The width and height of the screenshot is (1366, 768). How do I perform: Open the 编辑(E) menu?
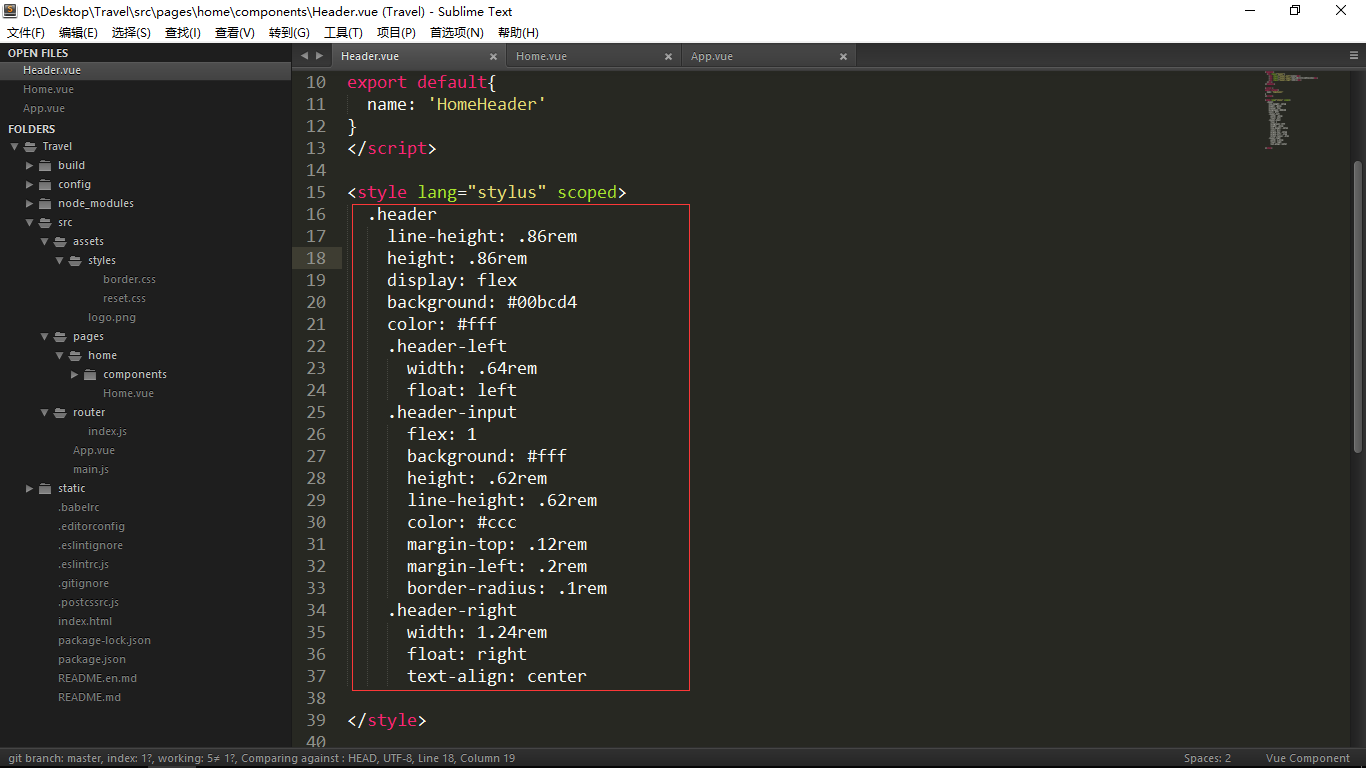(x=78, y=33)
